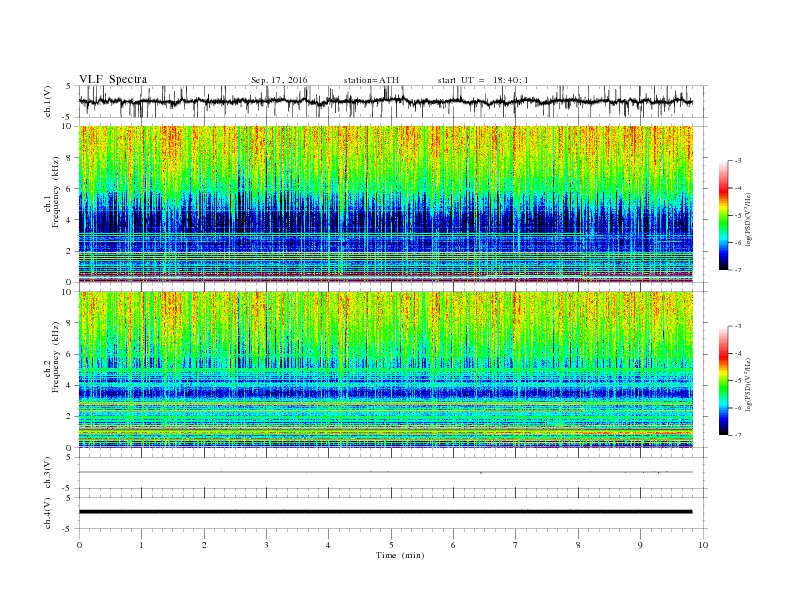Click the "-3" label on ch.1 color bar
This screenshot has height=612, width=792.
click(x=738, y=161)
